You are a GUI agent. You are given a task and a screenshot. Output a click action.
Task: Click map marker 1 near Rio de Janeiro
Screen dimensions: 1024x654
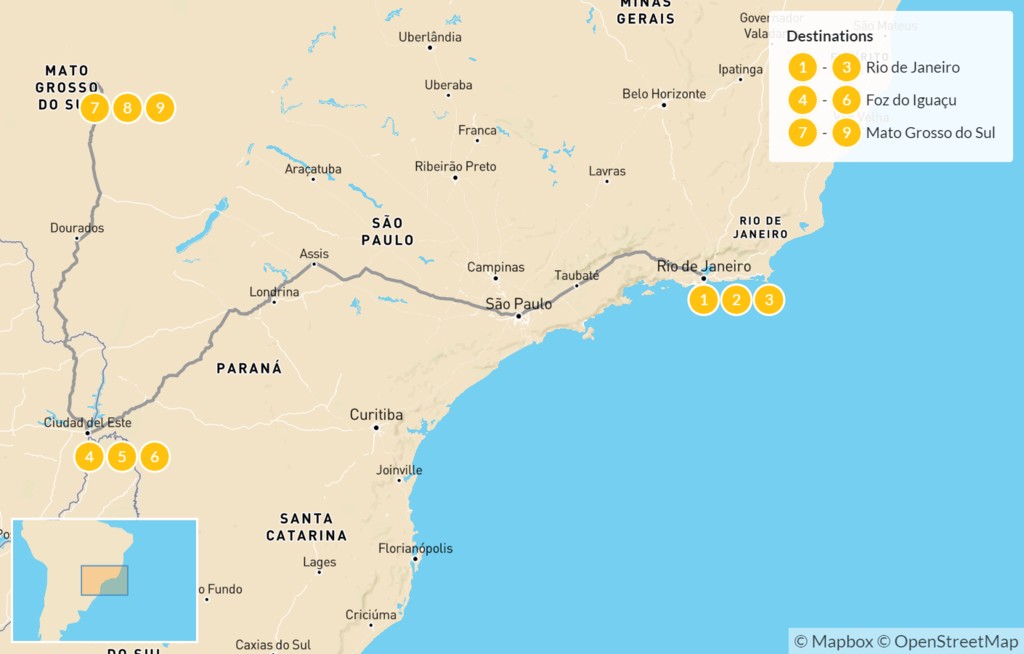click(x=703, y=300)
